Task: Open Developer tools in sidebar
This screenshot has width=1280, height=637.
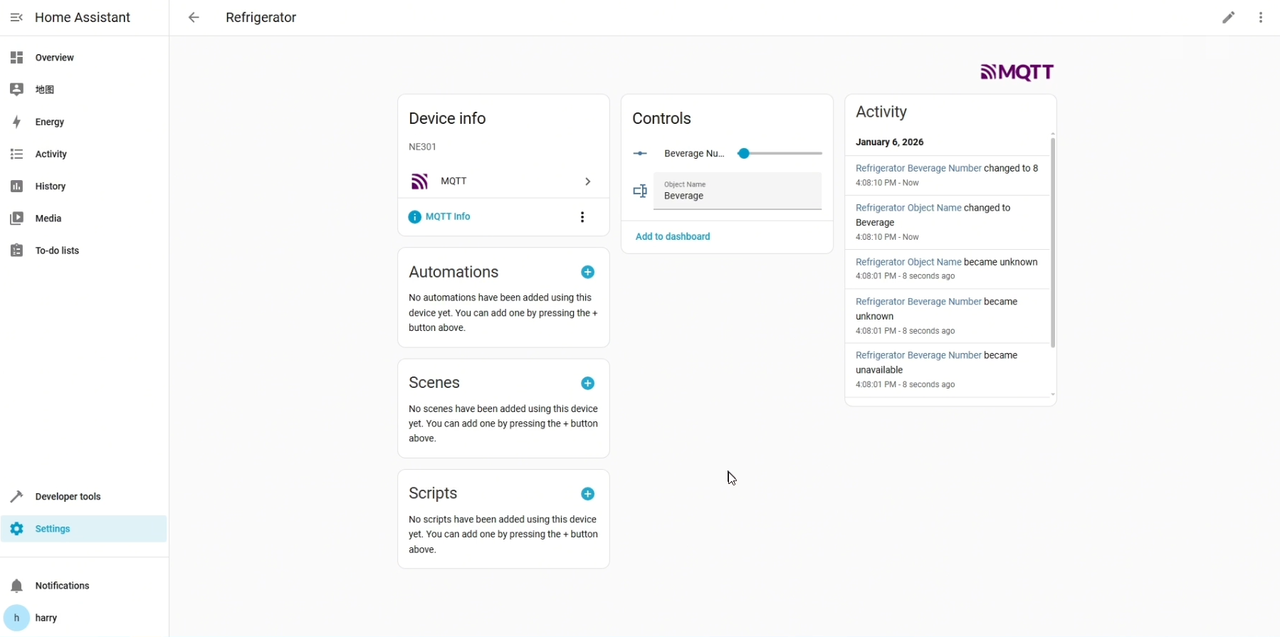Action: coord(67,497)
